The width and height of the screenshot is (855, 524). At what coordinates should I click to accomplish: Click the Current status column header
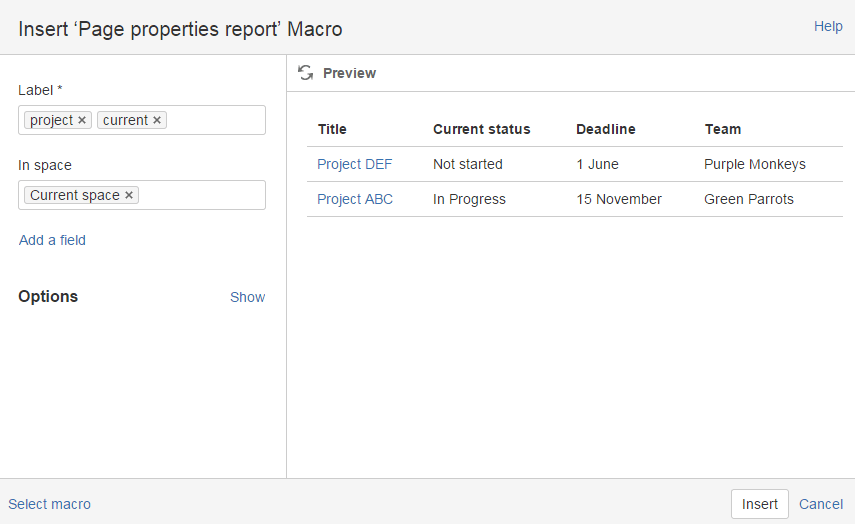tap(481, 129)
